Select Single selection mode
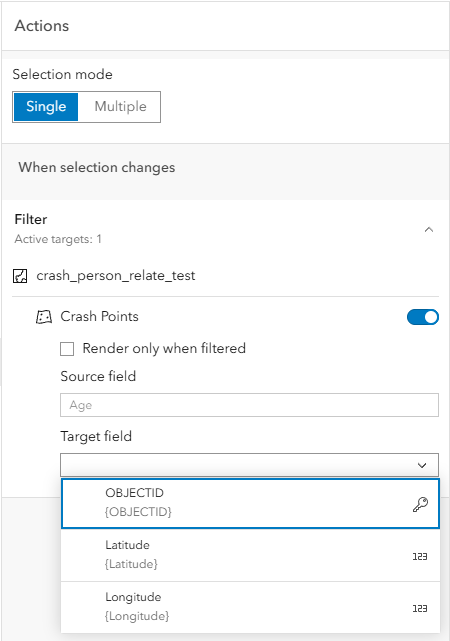Screen dimensions: 450x641 point(46,107)
